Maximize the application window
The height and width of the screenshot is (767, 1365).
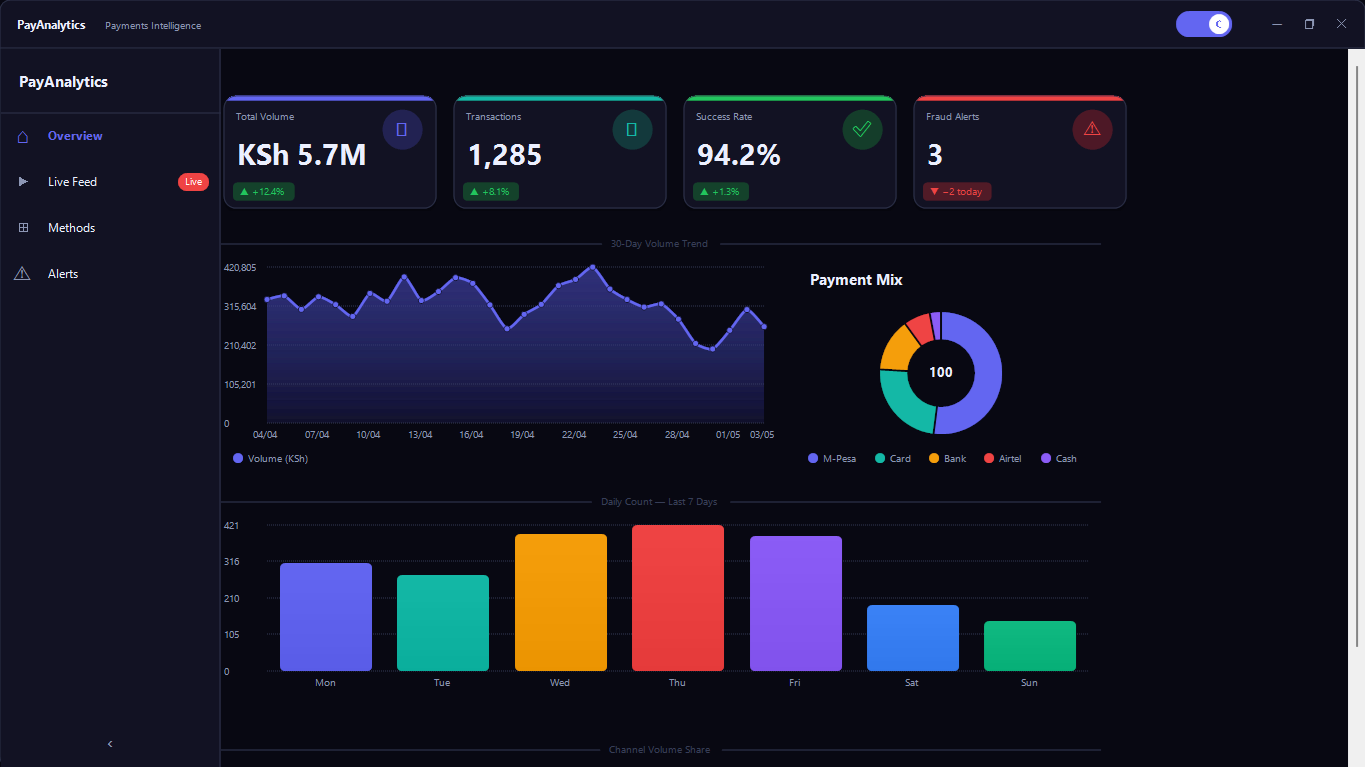pos(1309,24)
